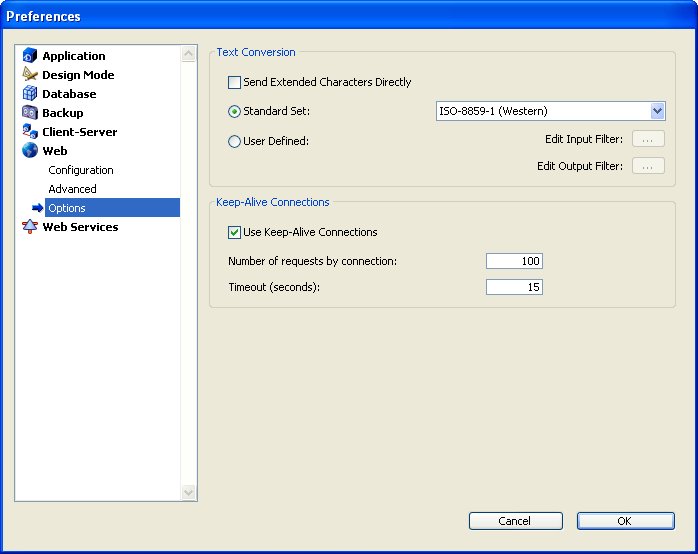Screen dimensions: 698x554
Task: Click the Web Services icon
Action: tap(30, 227)
